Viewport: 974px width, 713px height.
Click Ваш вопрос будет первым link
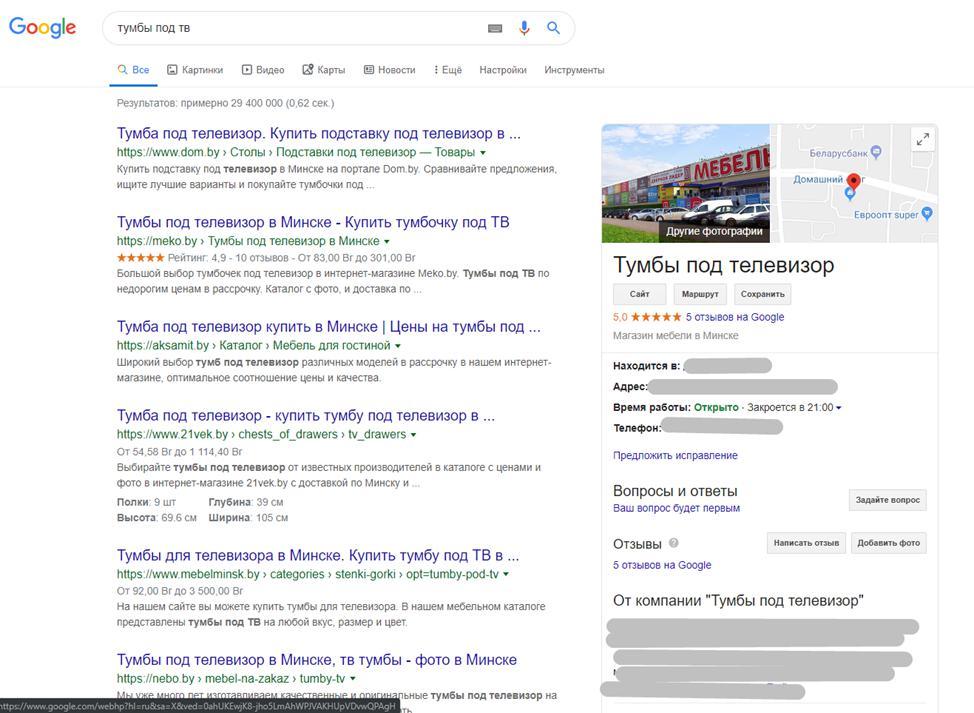[676, 508]
